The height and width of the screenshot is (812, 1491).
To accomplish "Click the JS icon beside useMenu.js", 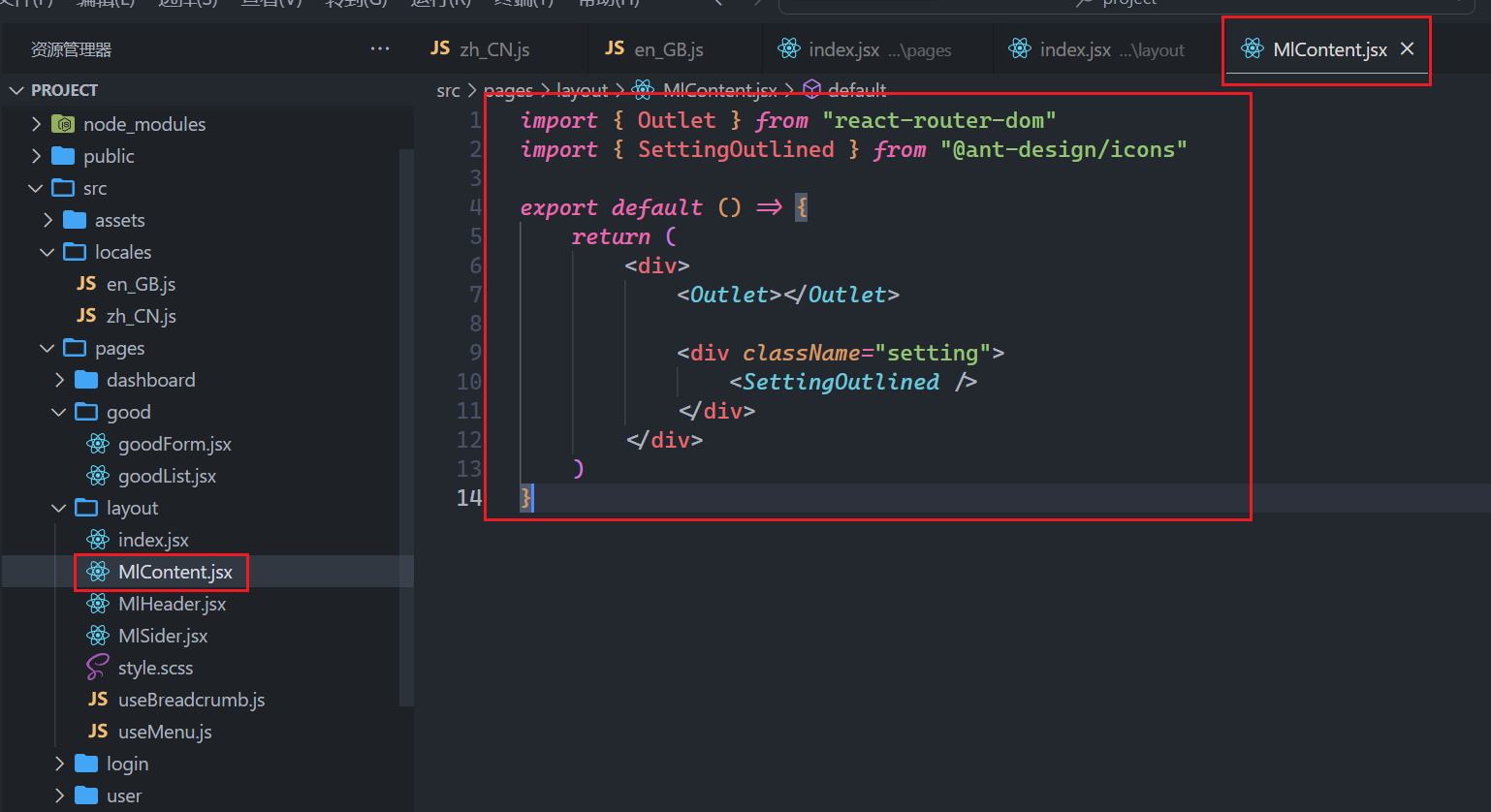I will click(x=98, y=732).
